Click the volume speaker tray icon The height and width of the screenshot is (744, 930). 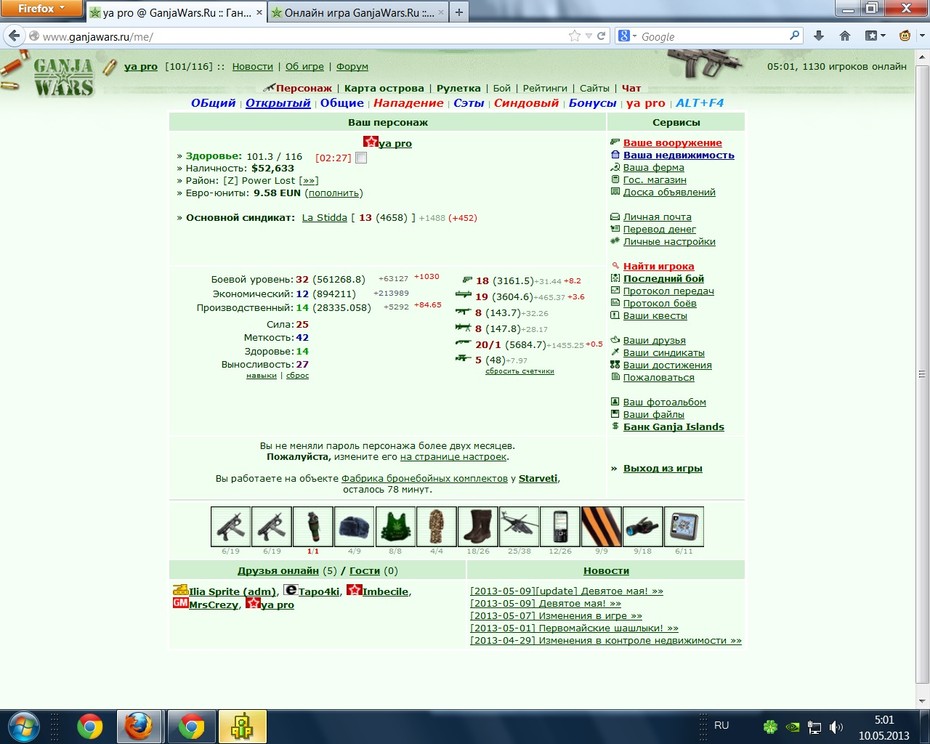836,727
